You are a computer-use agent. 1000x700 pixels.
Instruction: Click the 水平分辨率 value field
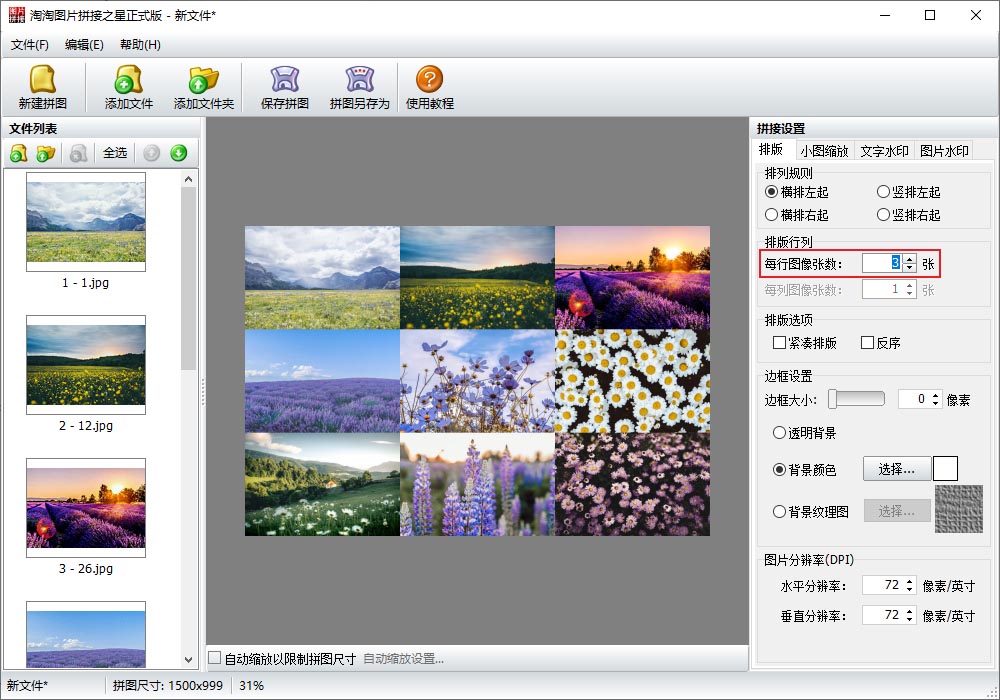pos(882,585)
